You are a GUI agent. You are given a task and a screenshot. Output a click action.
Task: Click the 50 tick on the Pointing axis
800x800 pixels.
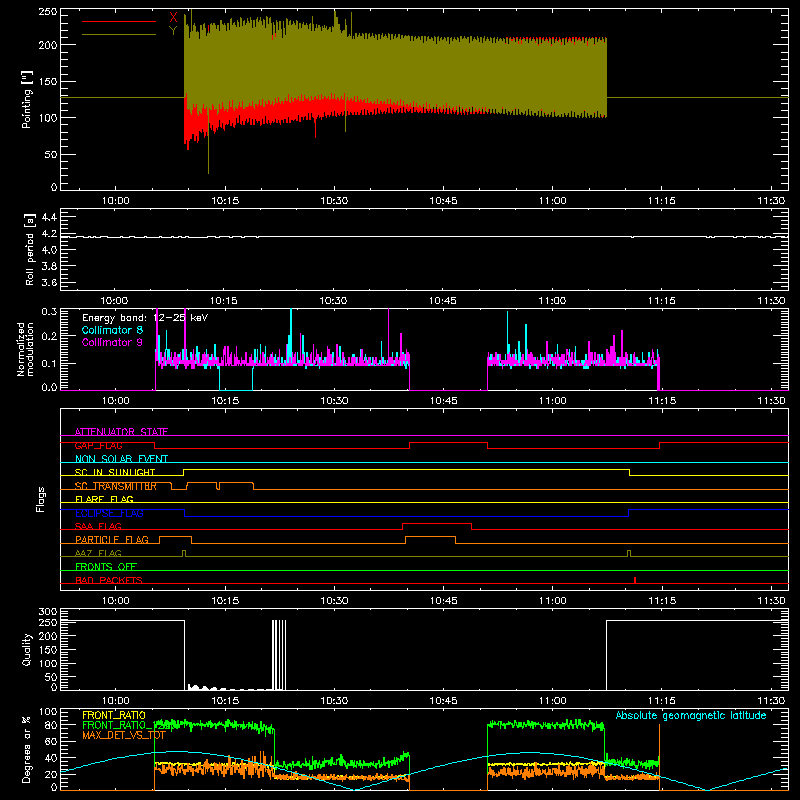point(51,154)
